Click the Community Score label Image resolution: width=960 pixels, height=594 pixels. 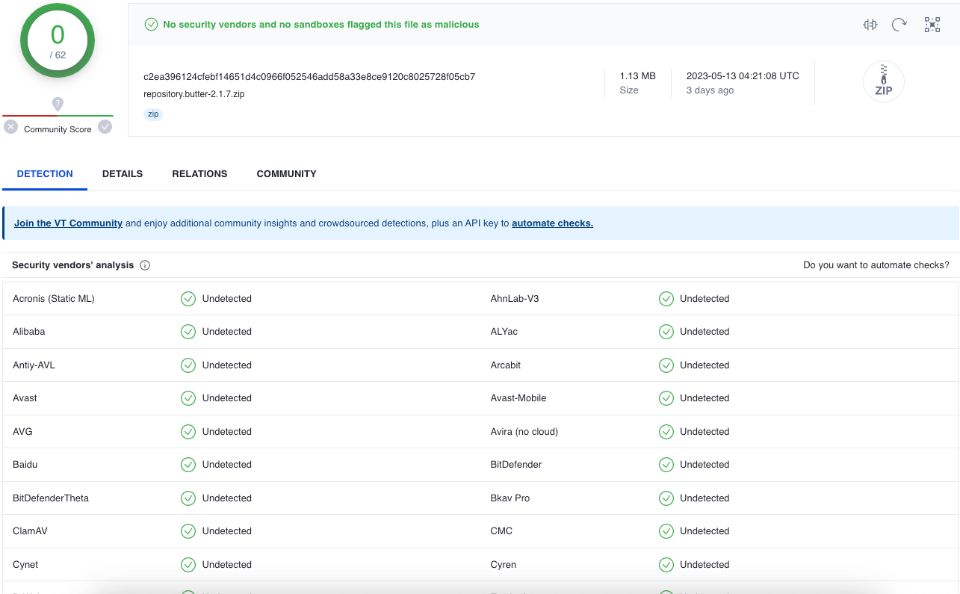pyautogui.click(x=58, y=129)
